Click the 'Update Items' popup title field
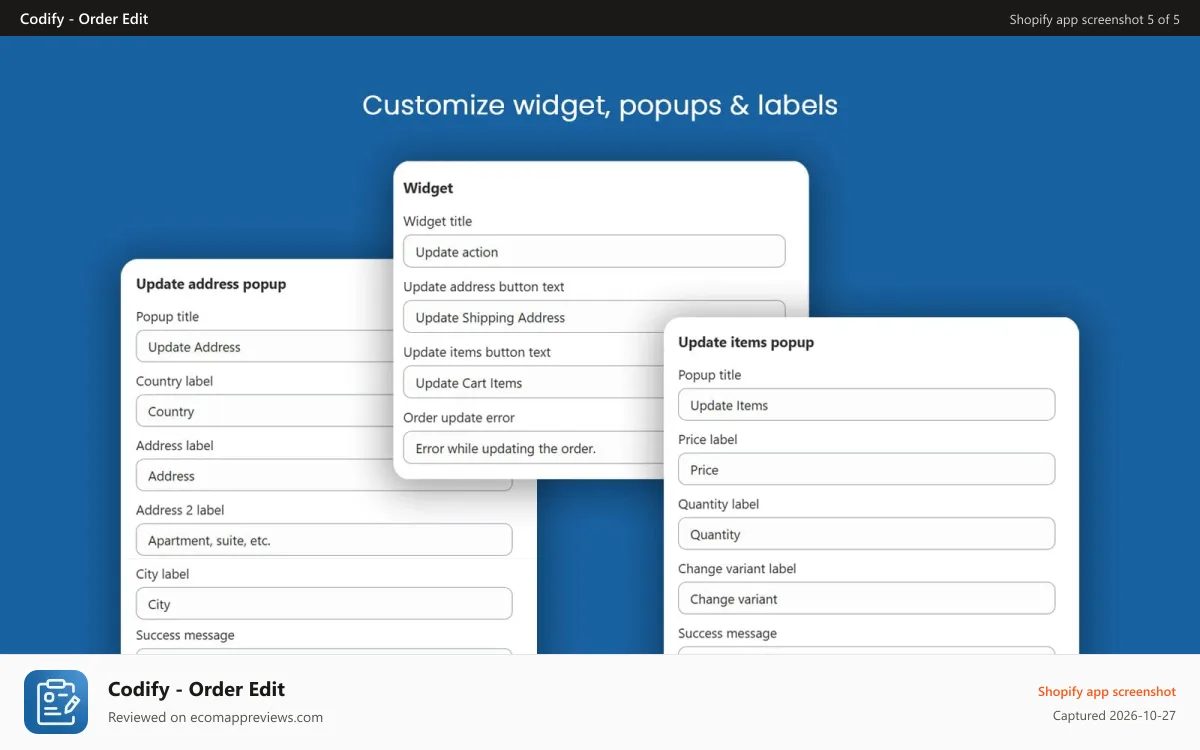Screen dimensions: 1200x750 [x=866, y=405]
